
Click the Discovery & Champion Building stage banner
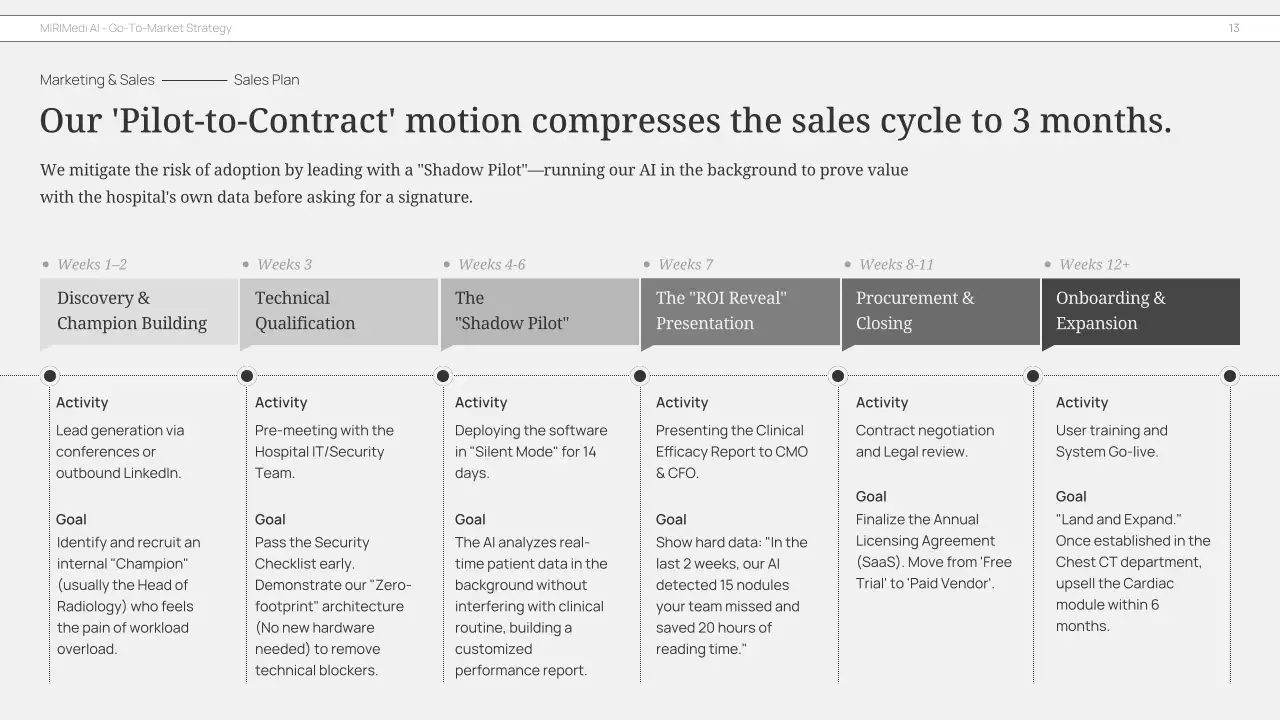click(x=138, y=311)
